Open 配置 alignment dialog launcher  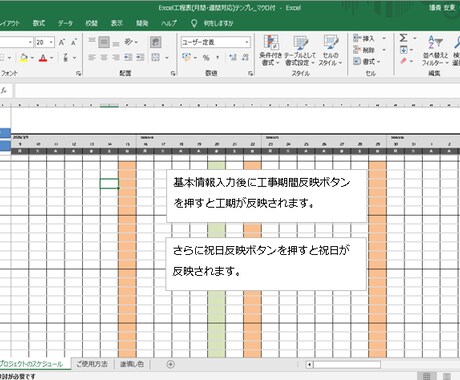click(173, 73)
